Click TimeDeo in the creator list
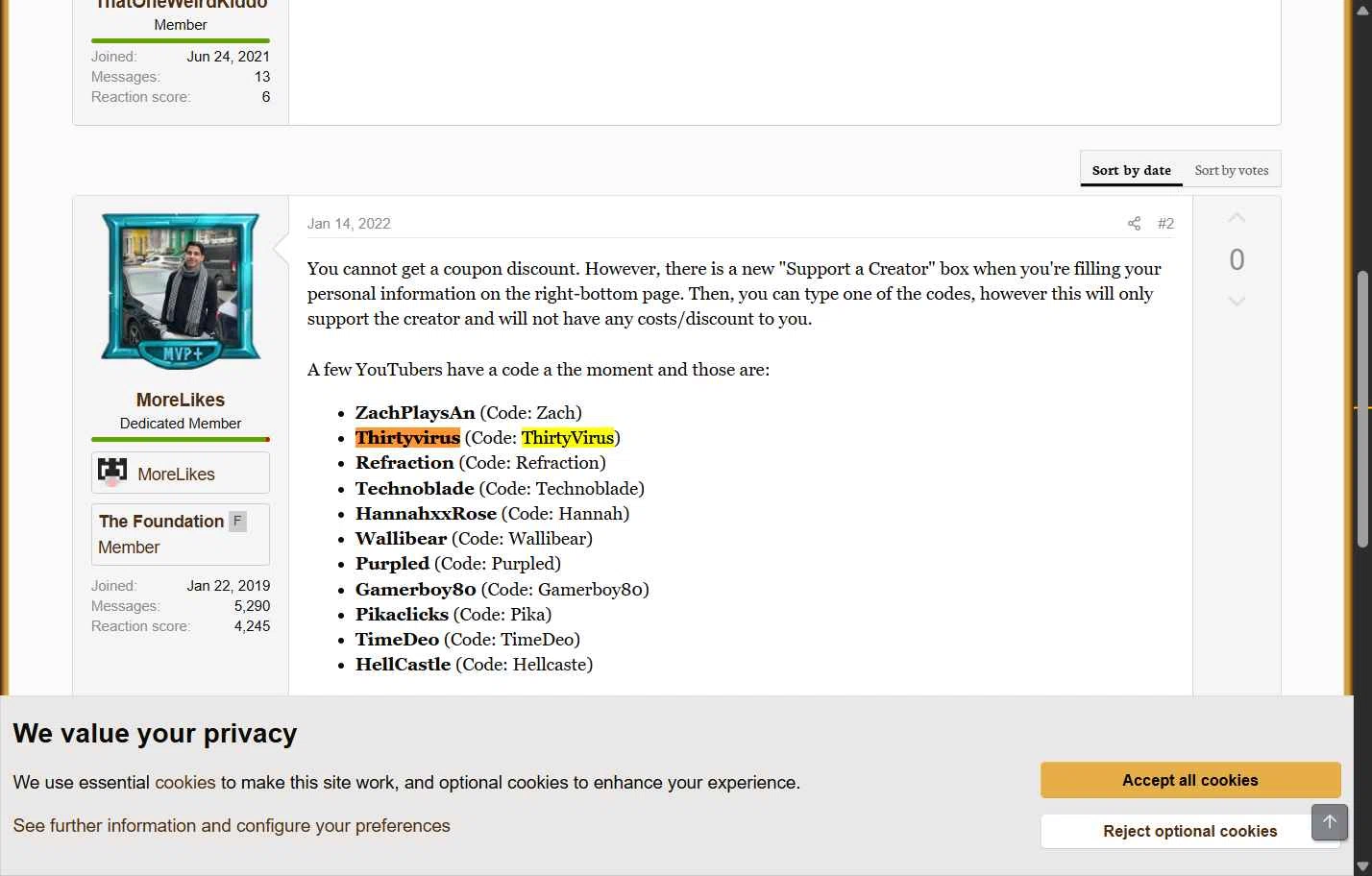The height and width of the screenshot is (876, 1372). 397,640
